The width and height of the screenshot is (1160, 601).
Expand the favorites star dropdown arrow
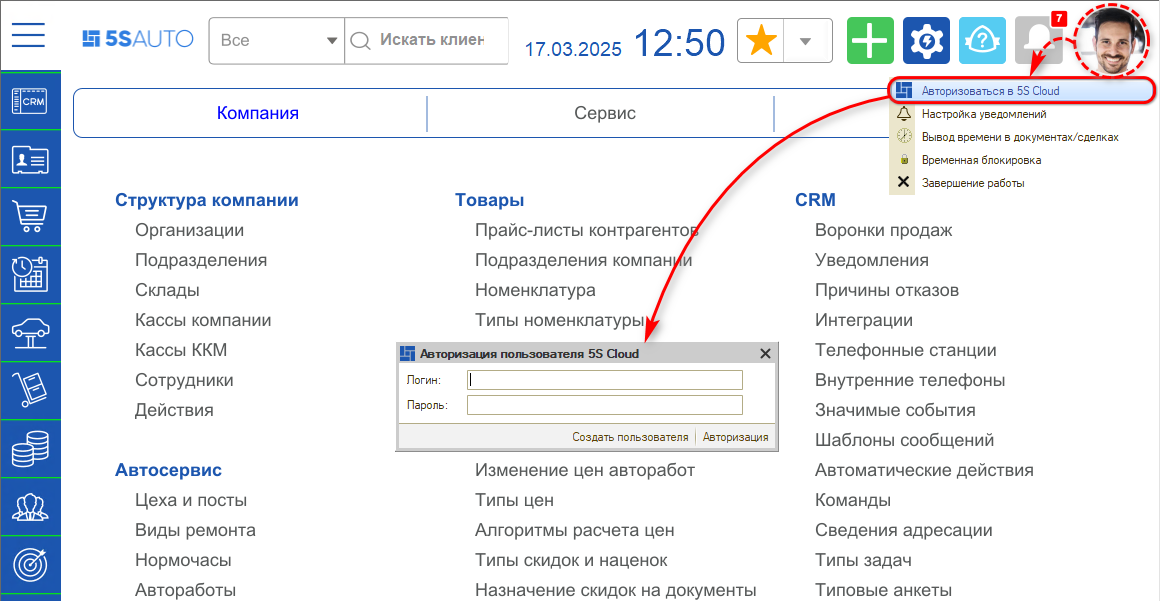coord(806,41)
